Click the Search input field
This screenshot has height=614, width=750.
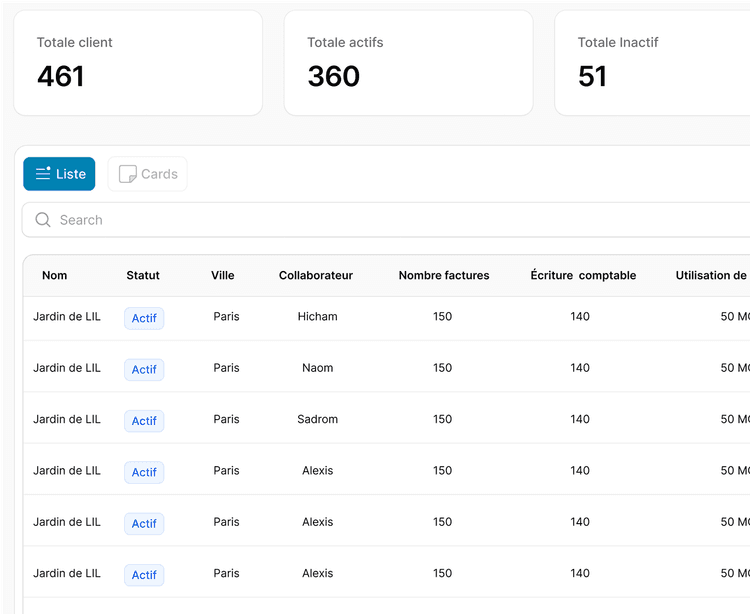386,220
